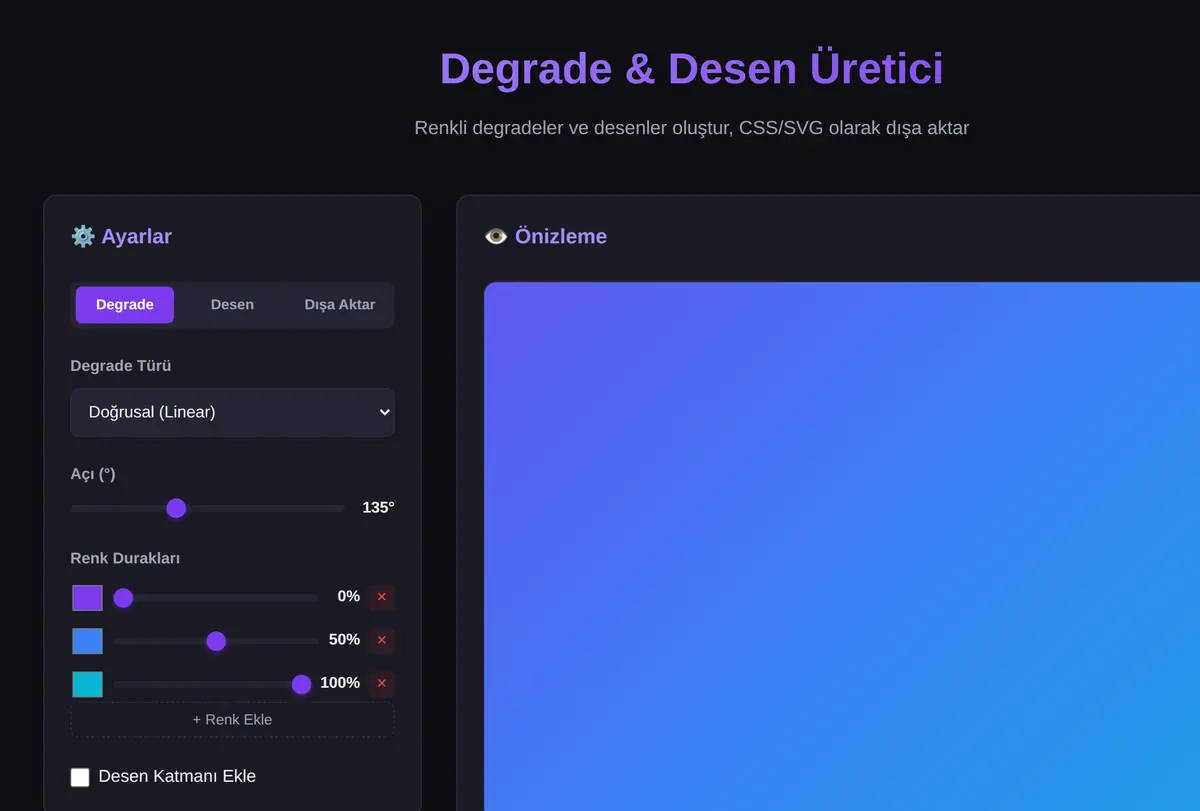The height and width of the screenshot is (811, 1200).
Task: Remove the 100% color stop
Action: coord(381,684)
